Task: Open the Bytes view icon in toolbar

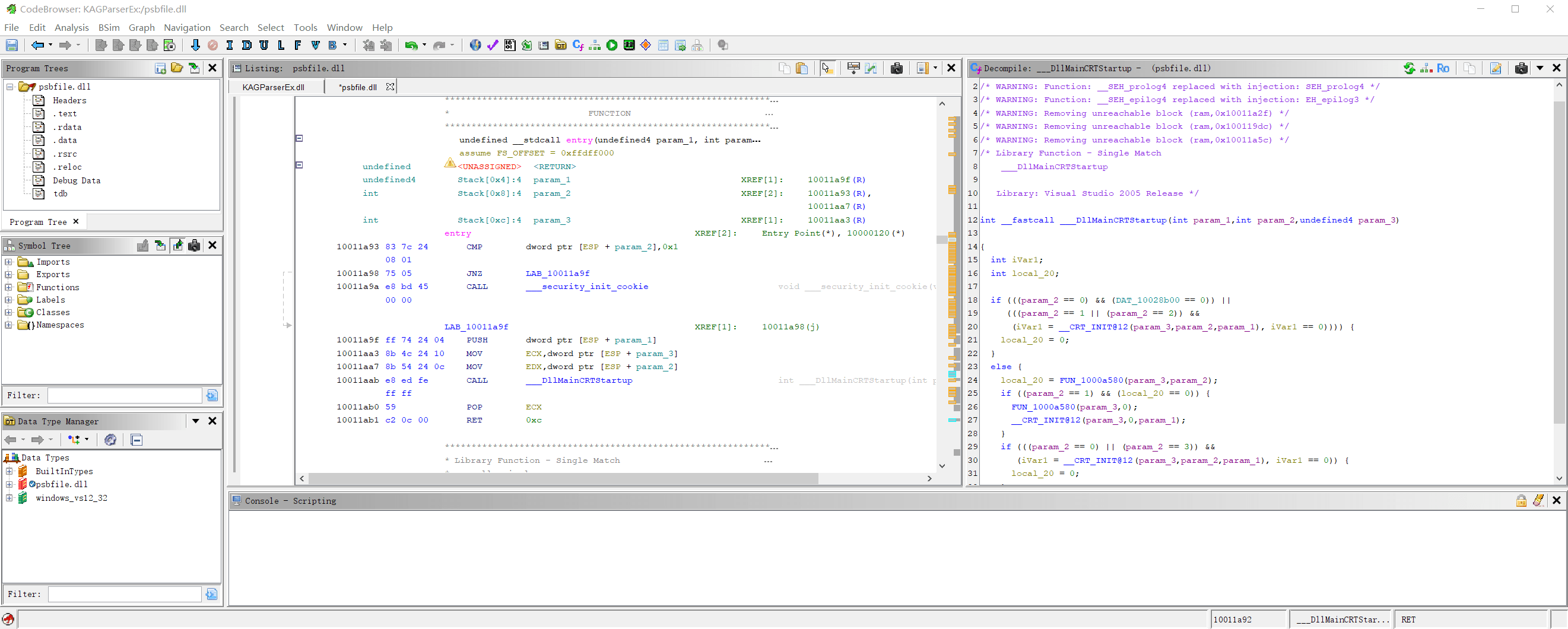Action: [x=510, y=45]
